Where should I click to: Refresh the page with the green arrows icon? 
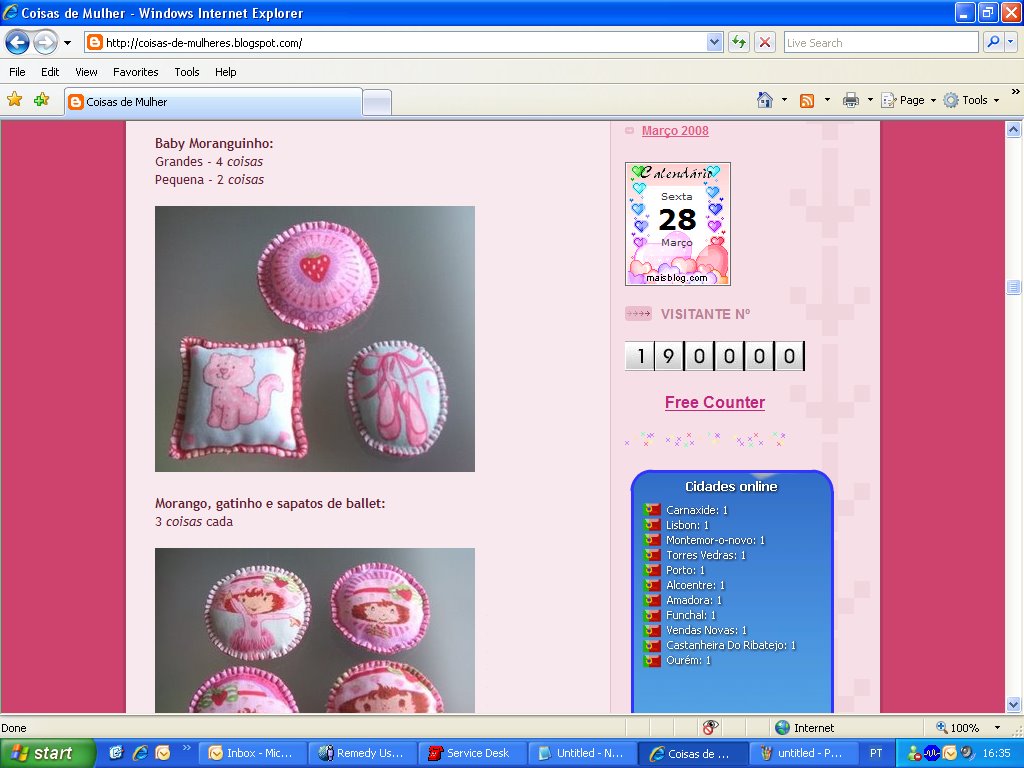[739, 43]
